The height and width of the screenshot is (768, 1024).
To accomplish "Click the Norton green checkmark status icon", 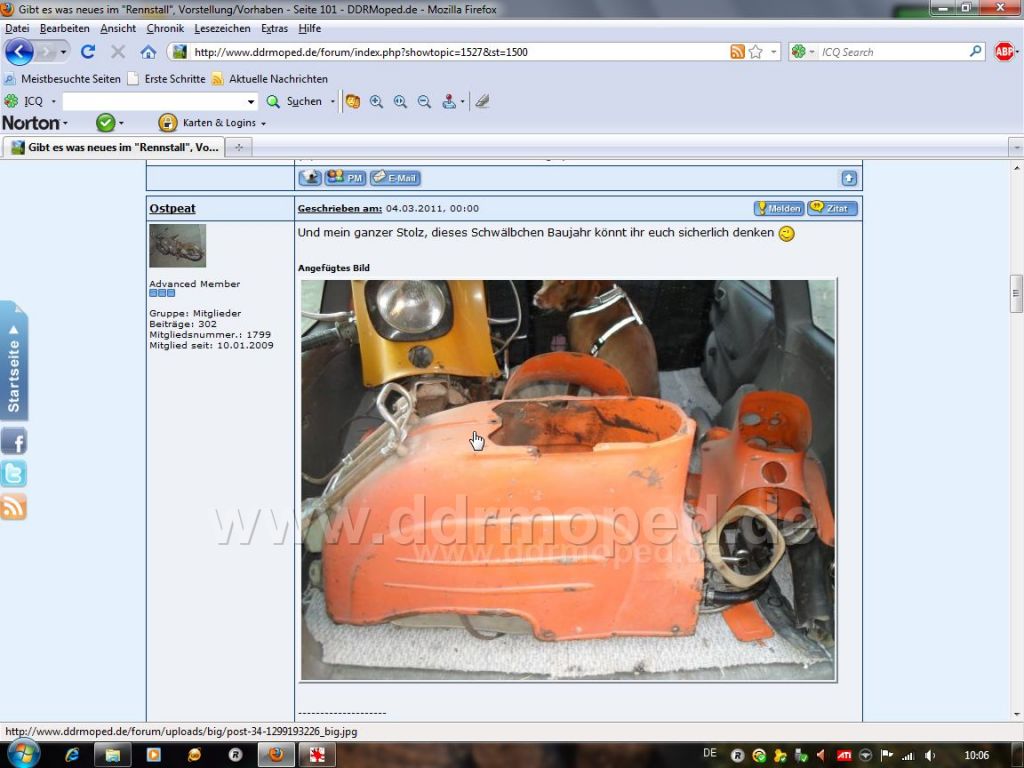I will [105, 122].
